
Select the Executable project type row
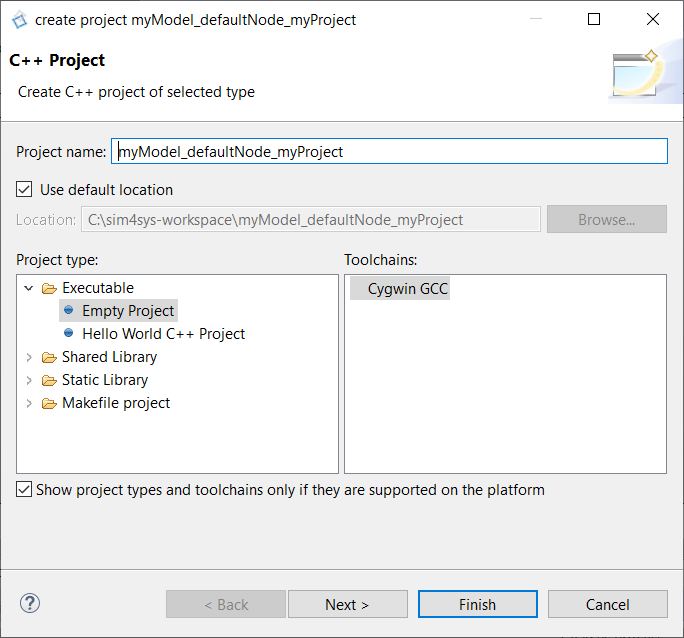[98, 288]
